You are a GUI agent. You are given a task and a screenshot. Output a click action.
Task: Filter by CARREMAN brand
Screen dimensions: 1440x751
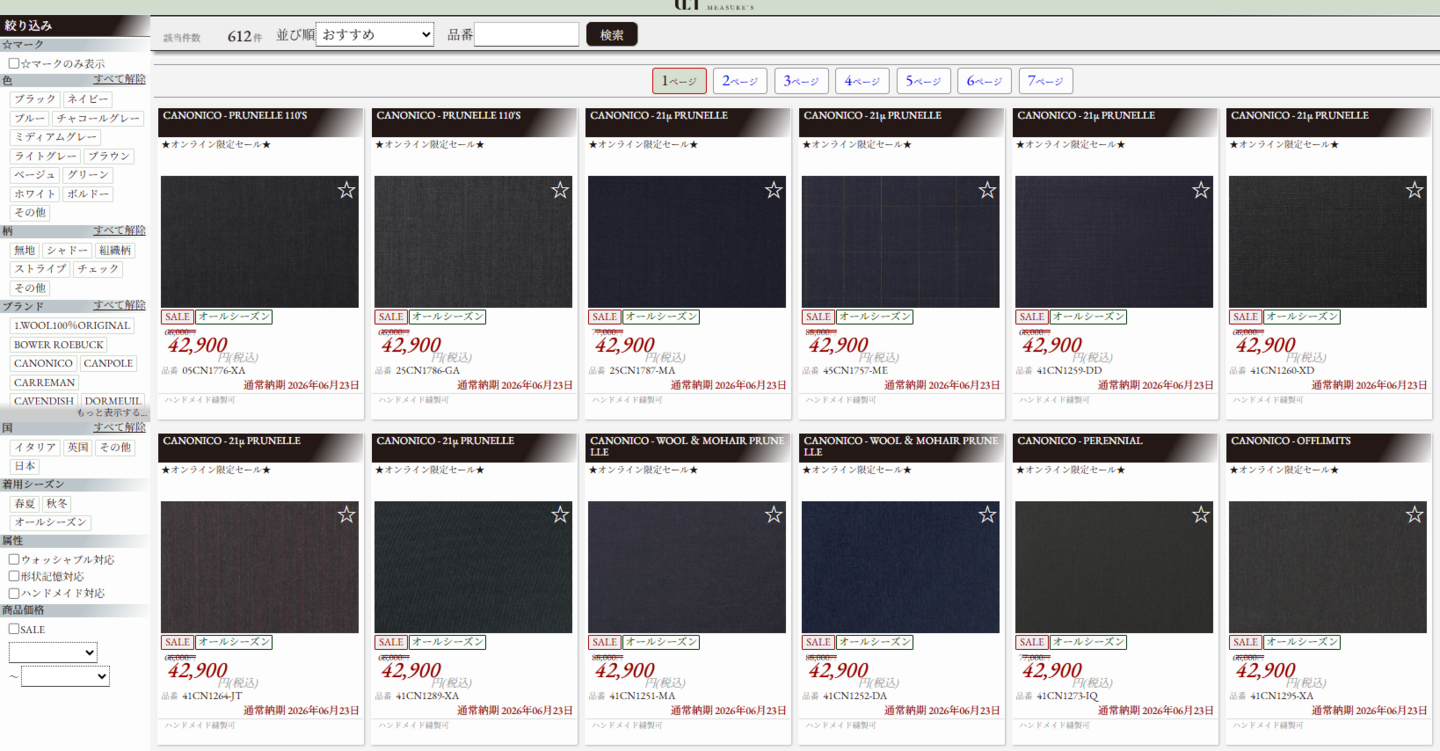pos(44,383)
